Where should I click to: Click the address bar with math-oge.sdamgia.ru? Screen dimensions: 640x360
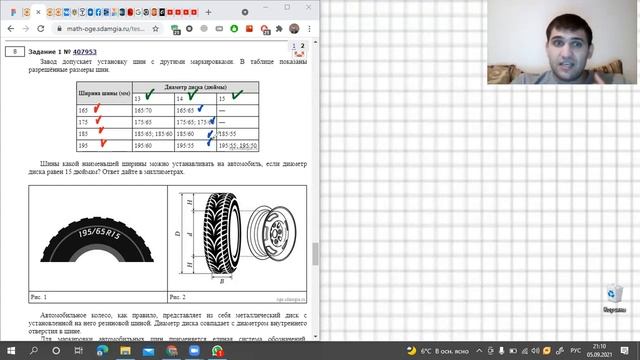click(x=105, y=29)
